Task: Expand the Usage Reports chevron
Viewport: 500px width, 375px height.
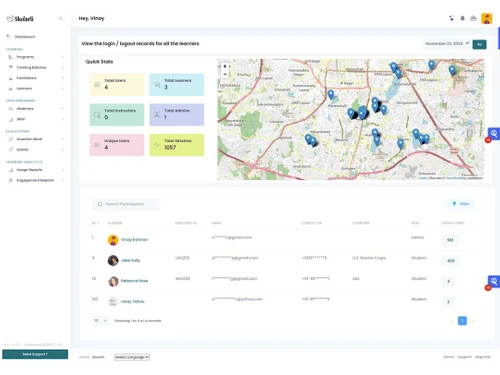Action: (63, 170)
